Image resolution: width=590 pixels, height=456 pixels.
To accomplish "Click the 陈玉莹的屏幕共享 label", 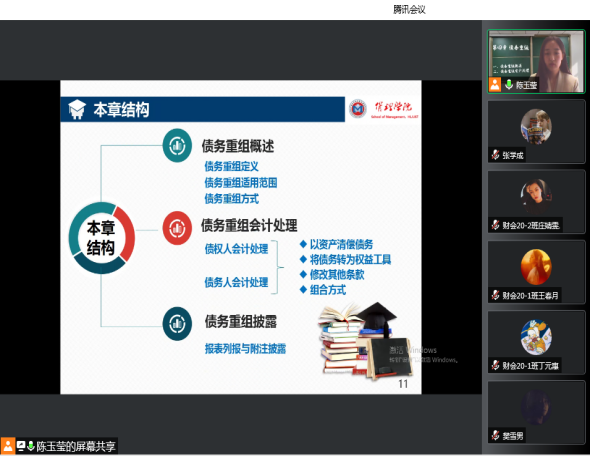I will coord(76,447).
